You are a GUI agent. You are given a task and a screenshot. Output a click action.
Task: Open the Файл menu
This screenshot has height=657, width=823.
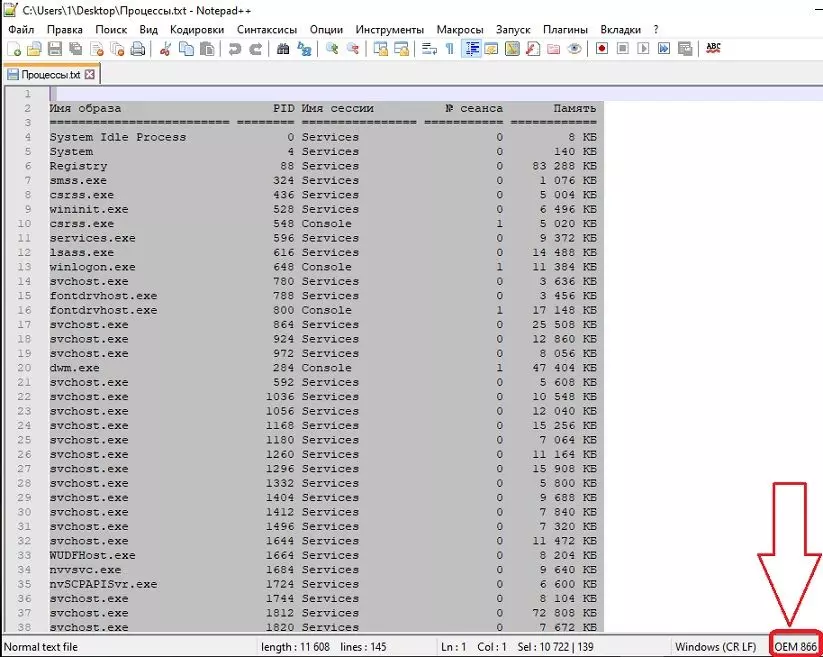click(x=21, y=30)
